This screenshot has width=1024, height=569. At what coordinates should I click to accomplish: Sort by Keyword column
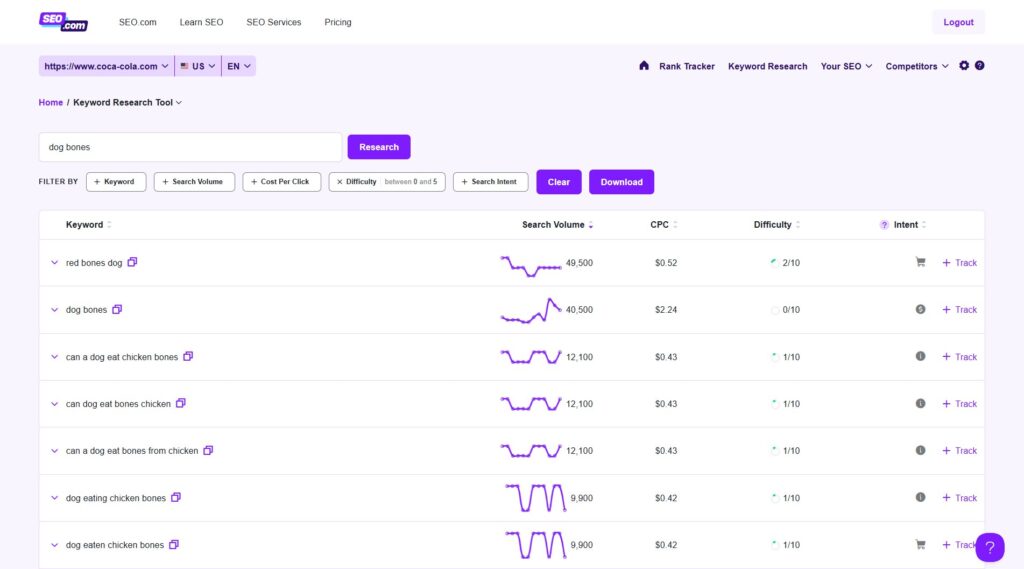tap(109, 225)
